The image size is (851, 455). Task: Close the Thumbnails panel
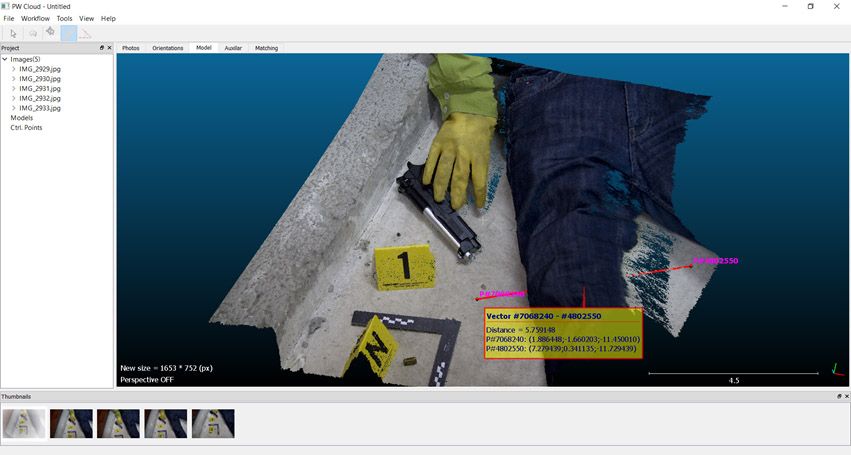coord(847,396)
